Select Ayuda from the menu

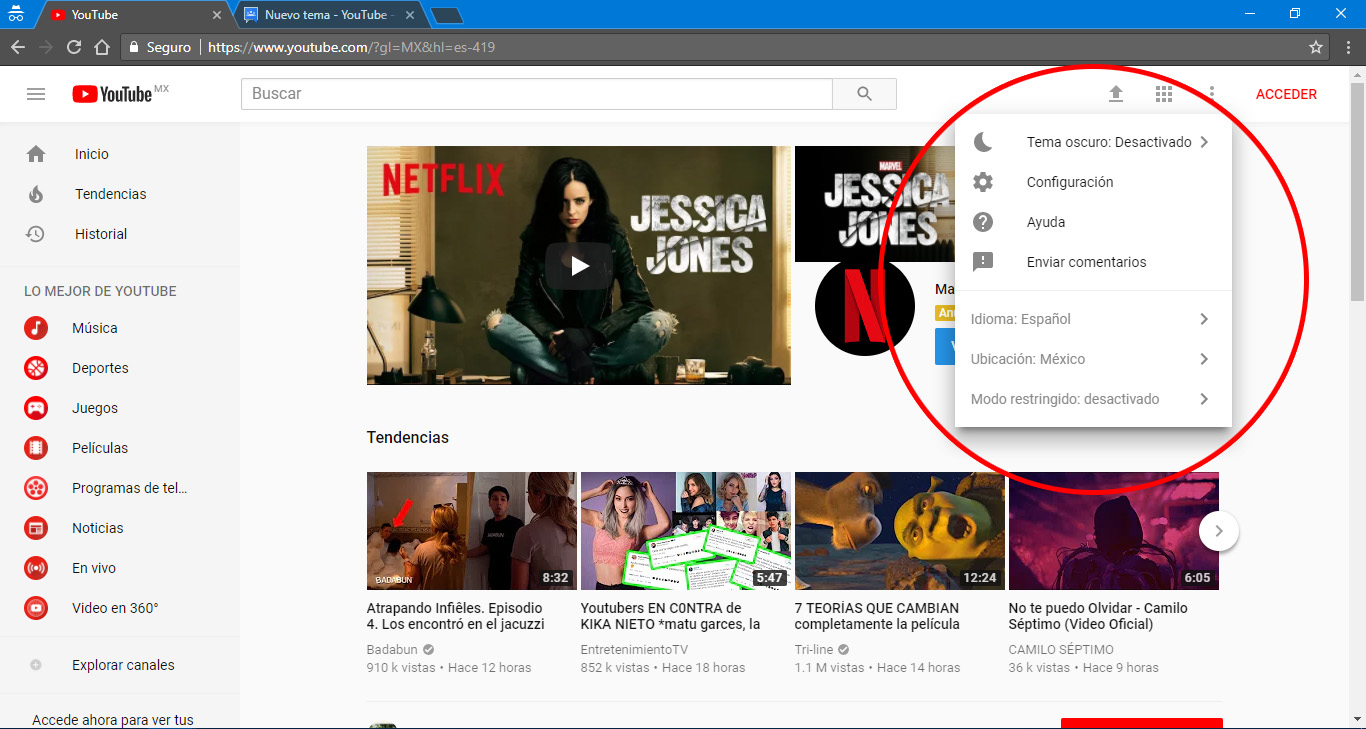tap(1093, 222)
